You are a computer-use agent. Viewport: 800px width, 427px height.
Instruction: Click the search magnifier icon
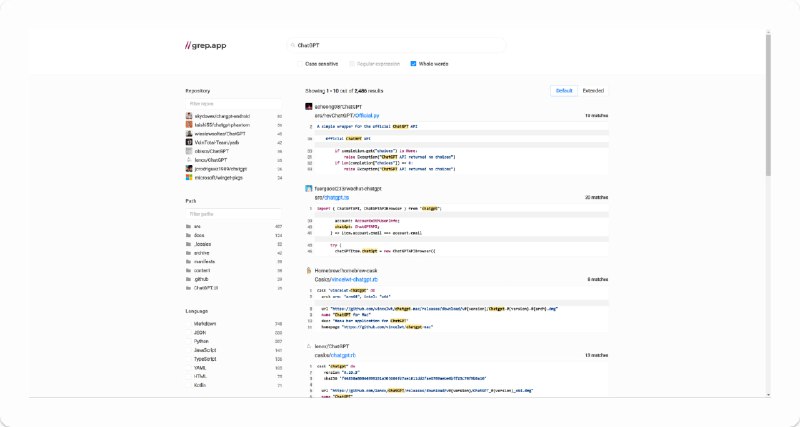[292, 46]
